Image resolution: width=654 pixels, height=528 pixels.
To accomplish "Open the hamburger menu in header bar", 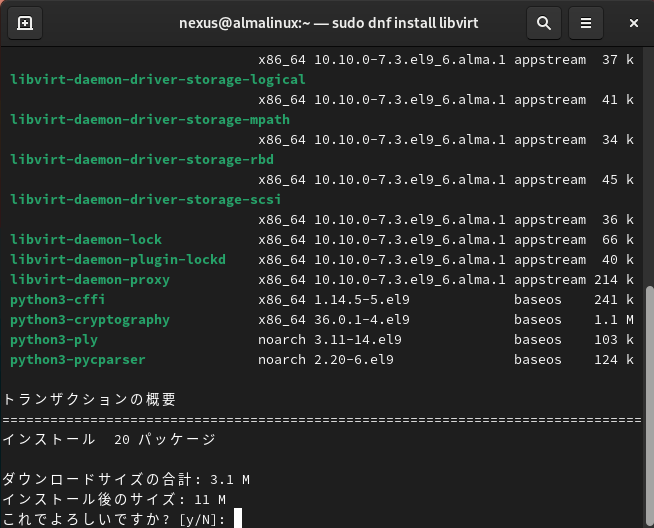I will tap(587, 22).
